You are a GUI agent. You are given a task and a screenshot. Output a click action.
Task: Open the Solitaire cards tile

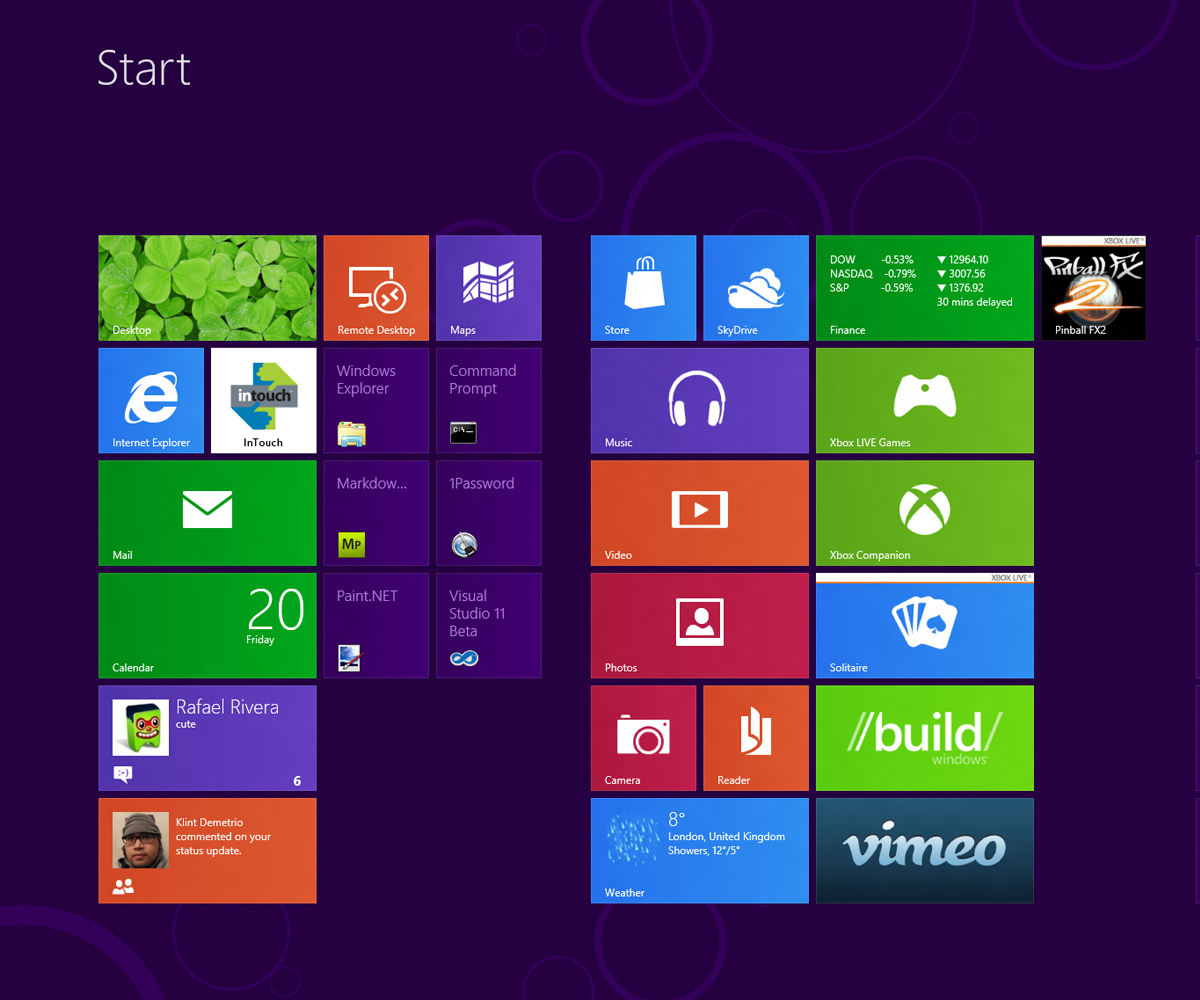[x=924, y=626]
